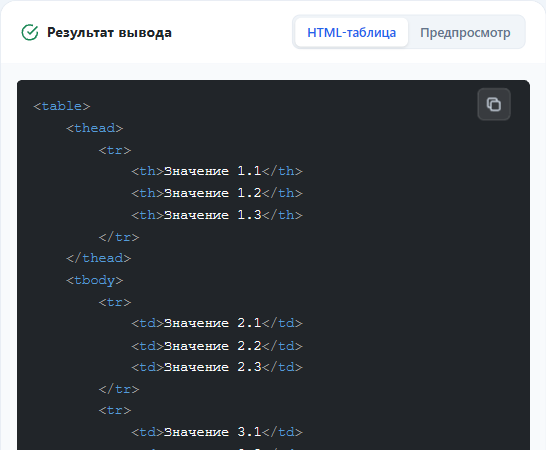
Task: Click the line with Значение 1.3
Action: (217, 215)
